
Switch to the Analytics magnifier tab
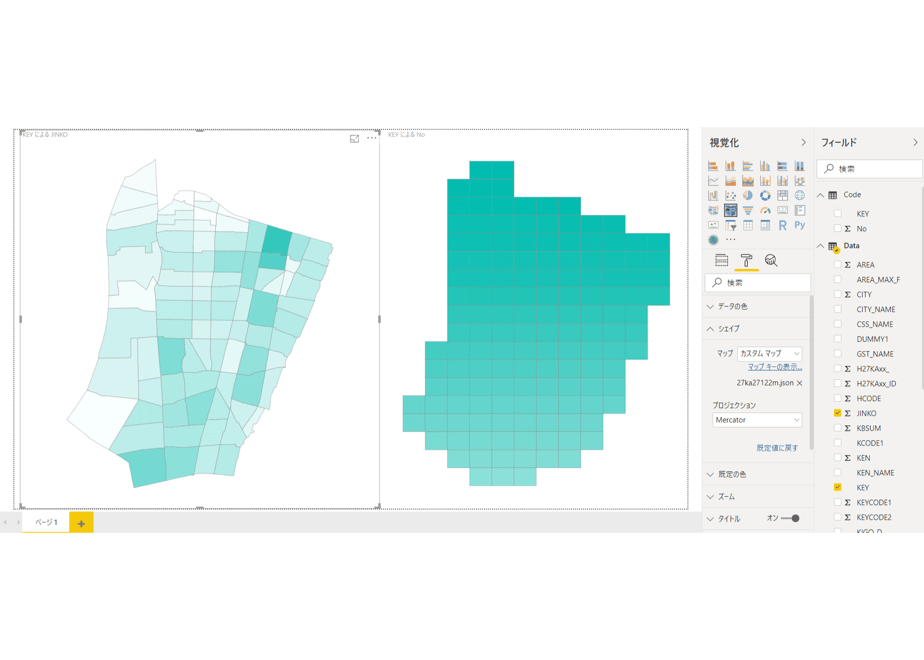[771, 260]
